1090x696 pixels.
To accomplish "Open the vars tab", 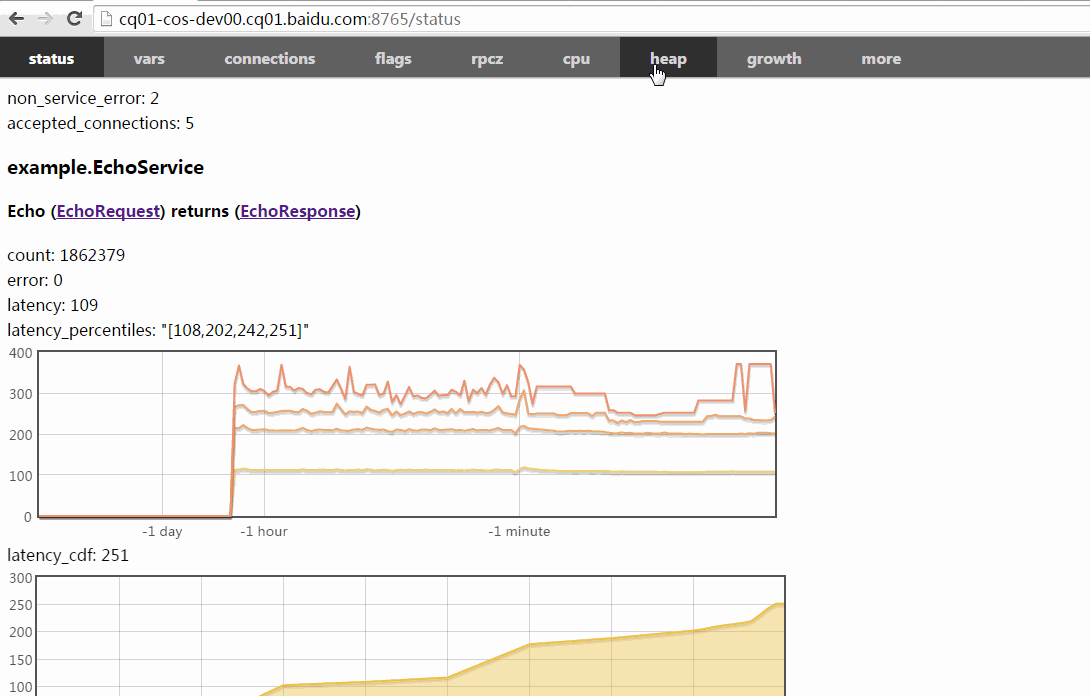I will (x=149, y=58).
